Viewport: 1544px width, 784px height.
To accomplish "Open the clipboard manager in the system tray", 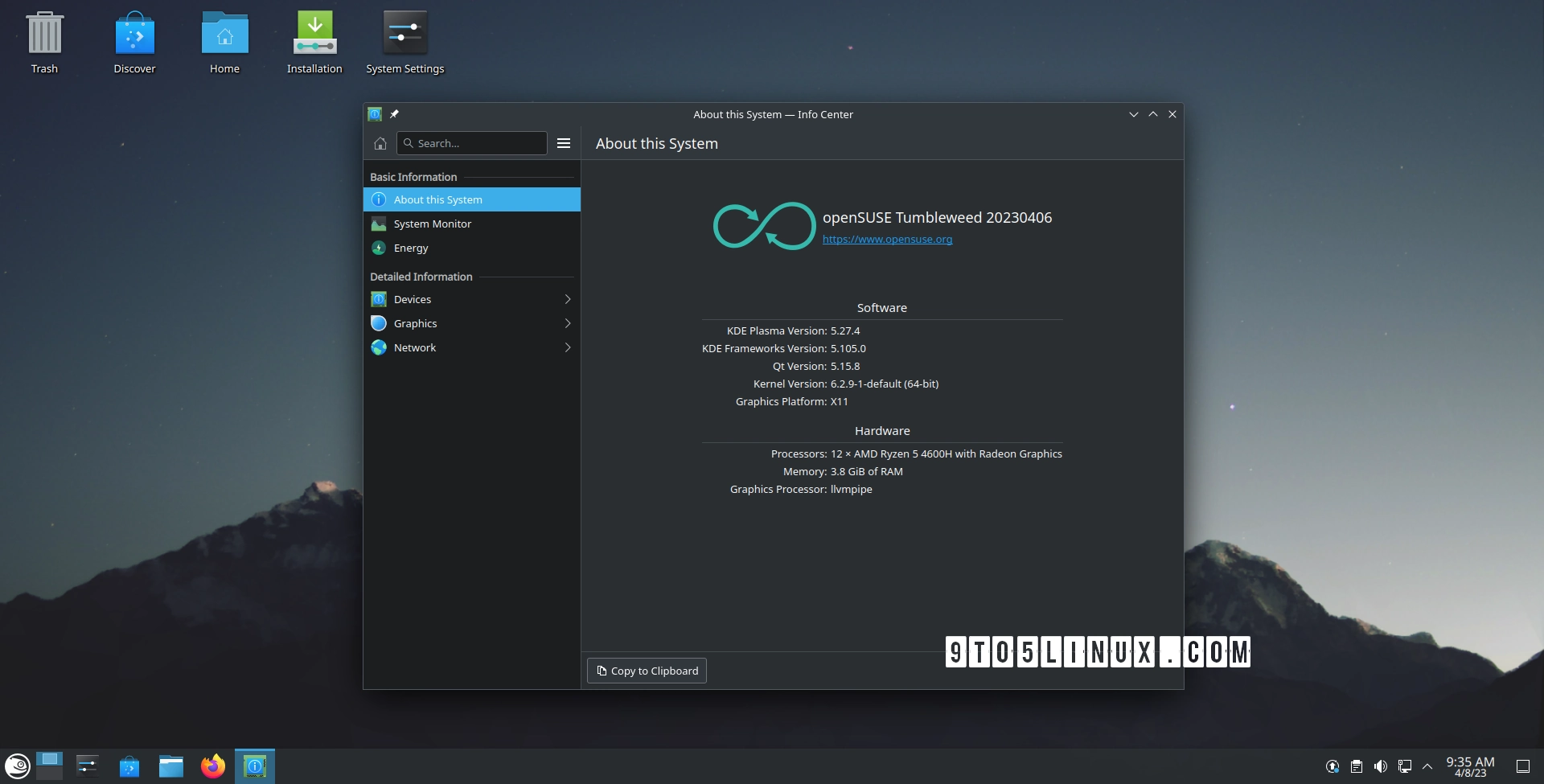I will click(x=1357, y=766).
